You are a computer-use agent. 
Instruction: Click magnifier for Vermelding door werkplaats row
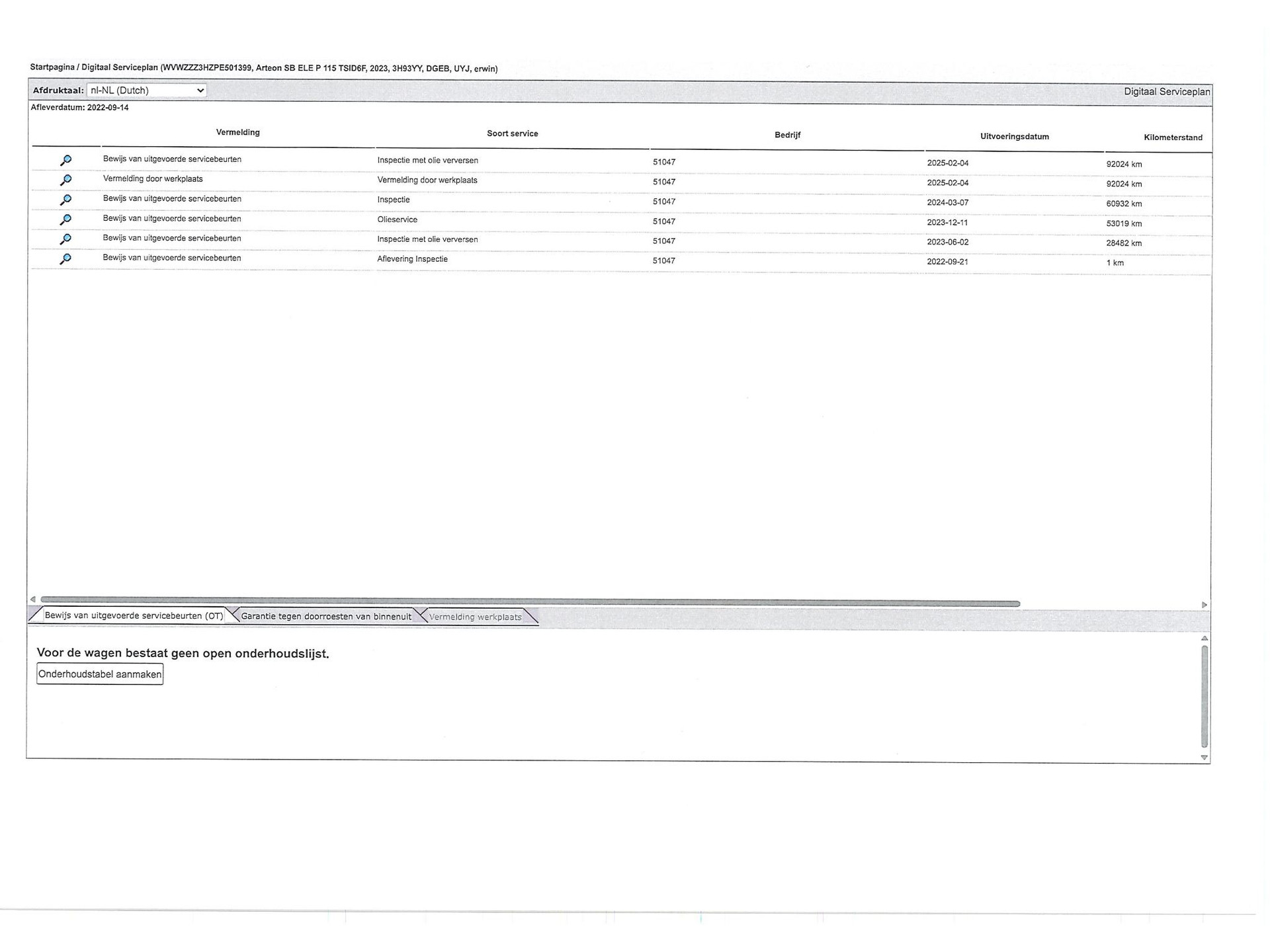65,180
